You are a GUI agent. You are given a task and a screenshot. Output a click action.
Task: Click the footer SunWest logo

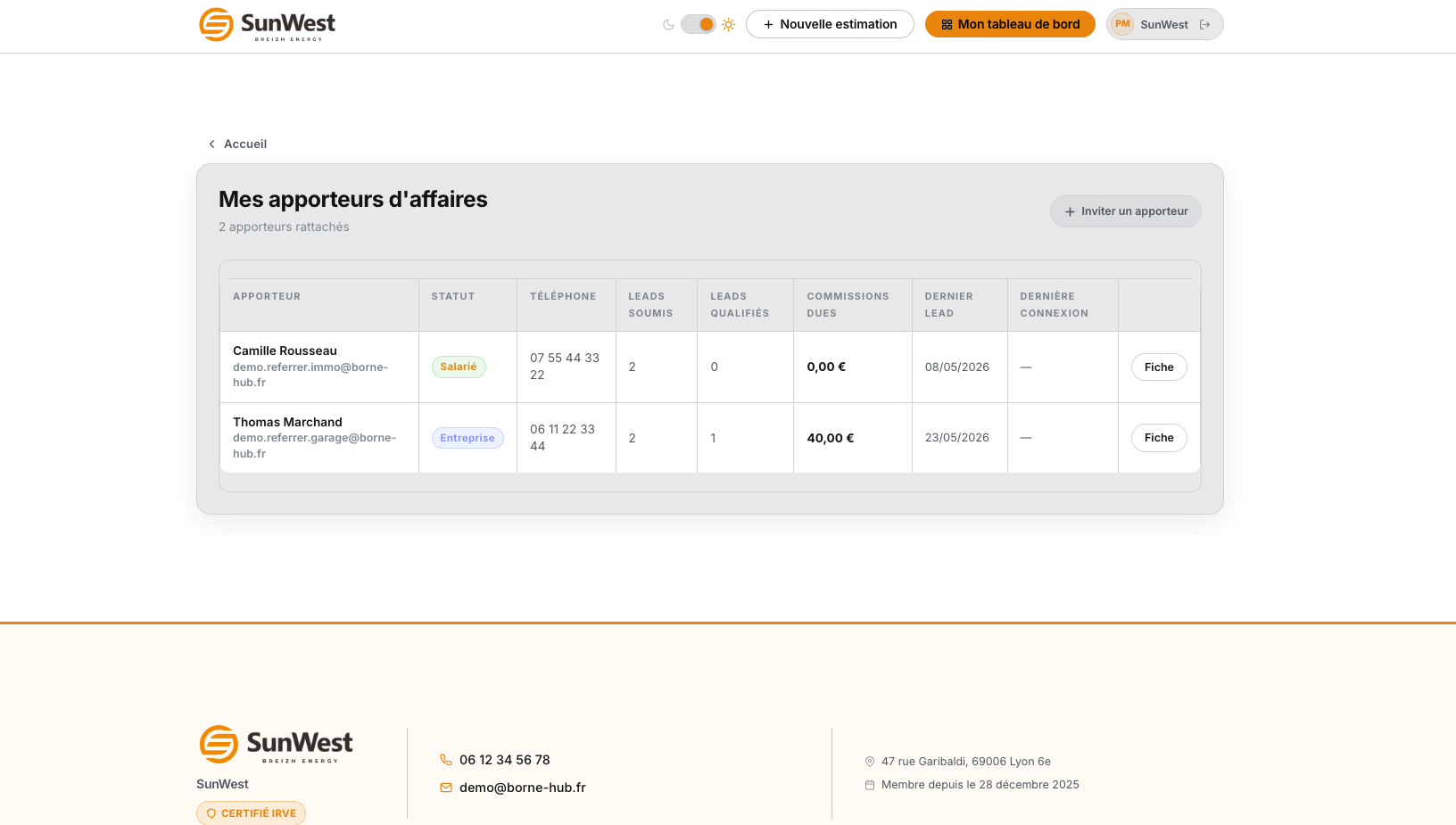(x=276, y=745)
